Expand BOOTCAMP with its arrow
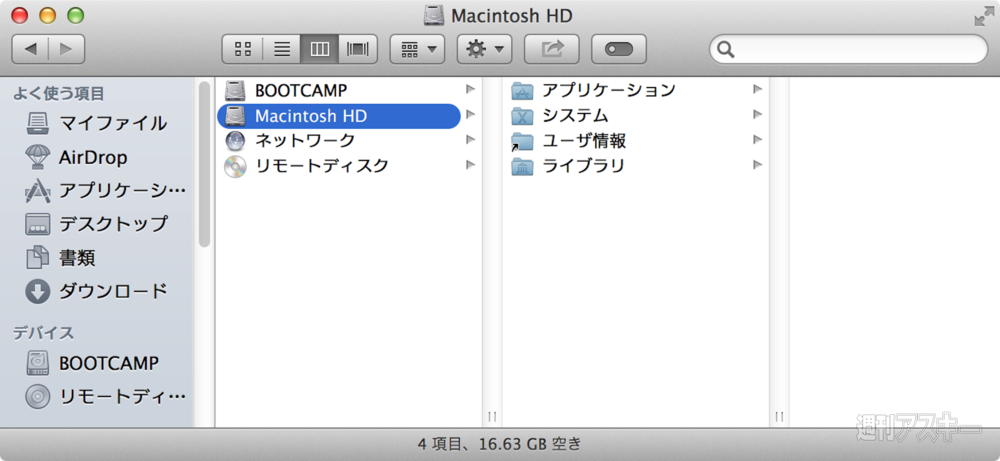1000x461 pixels. [471, 89]
